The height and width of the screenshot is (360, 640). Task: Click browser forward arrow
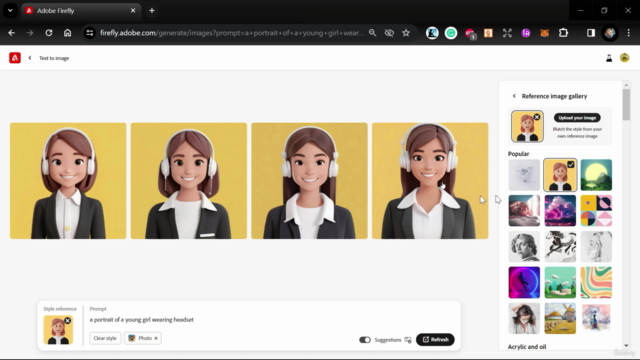pos(30,33)
